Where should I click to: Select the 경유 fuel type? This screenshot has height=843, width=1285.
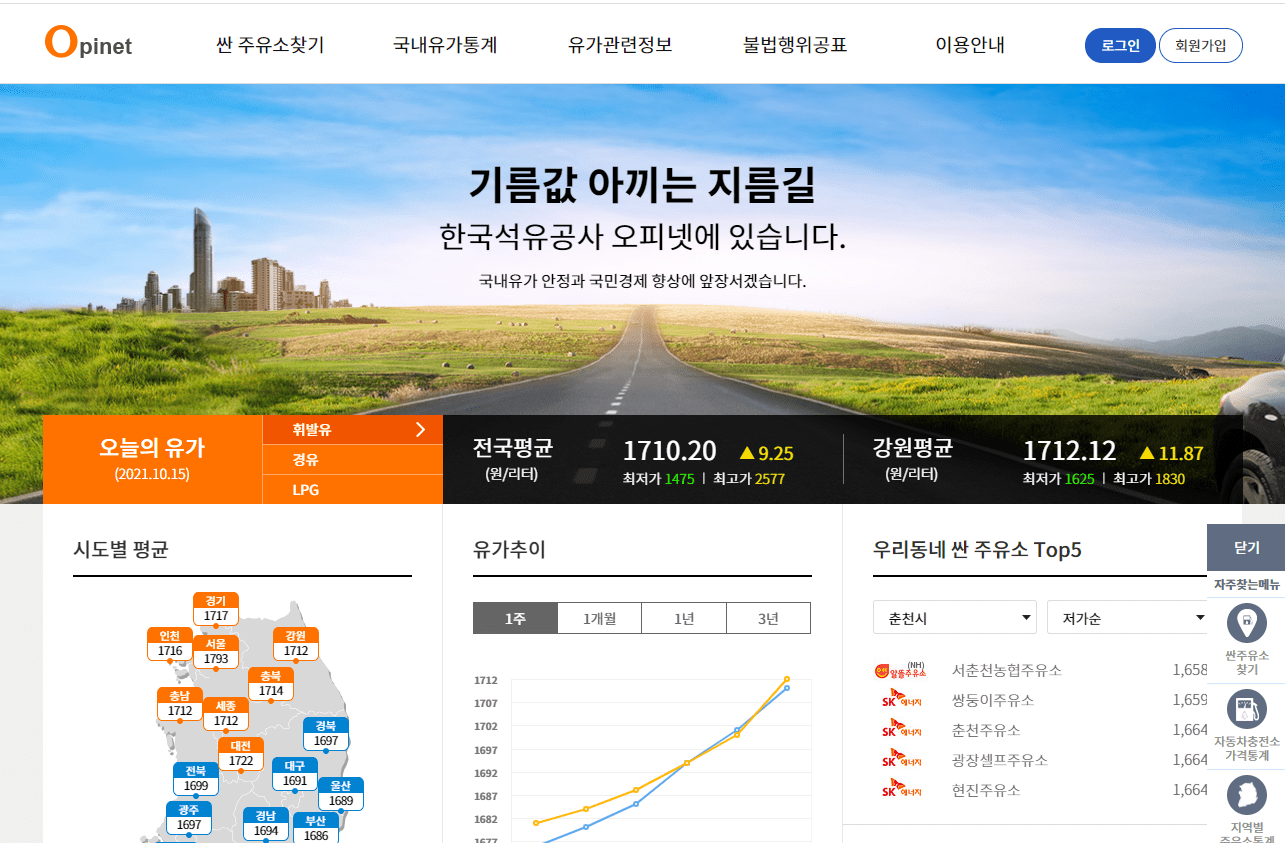pos(352,460)
